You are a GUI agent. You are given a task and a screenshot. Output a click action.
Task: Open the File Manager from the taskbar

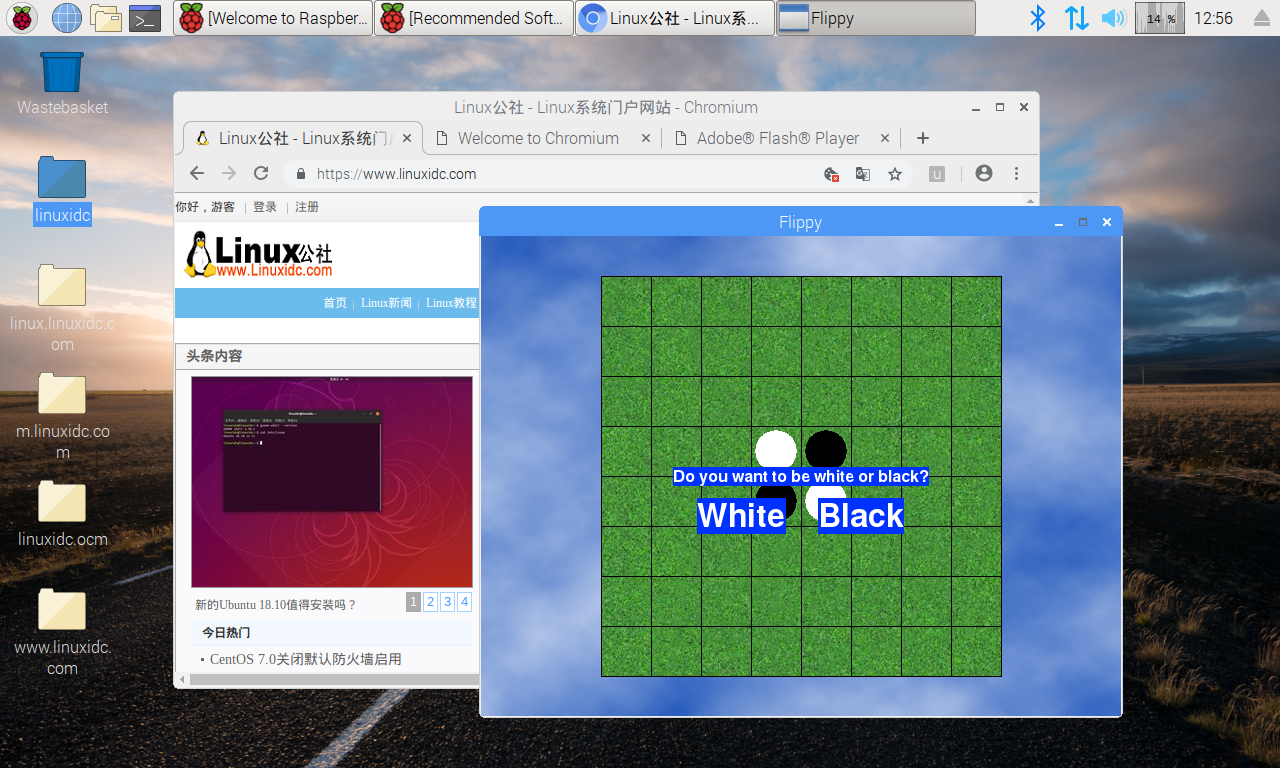(105, 17)
